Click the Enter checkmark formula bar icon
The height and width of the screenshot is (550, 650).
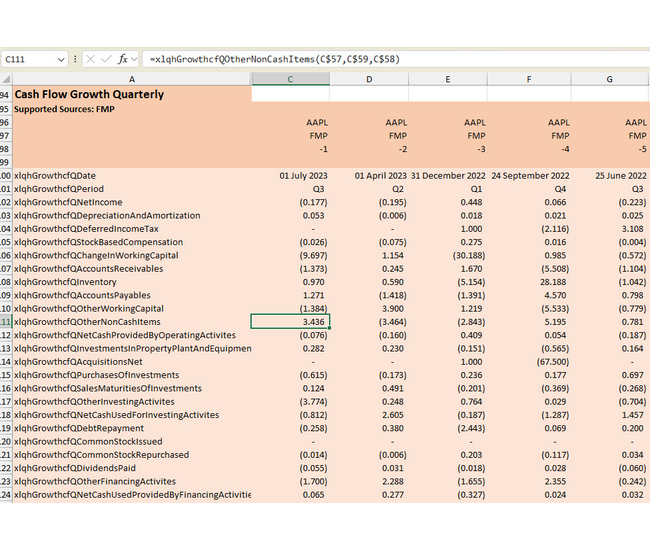(106, 59)
